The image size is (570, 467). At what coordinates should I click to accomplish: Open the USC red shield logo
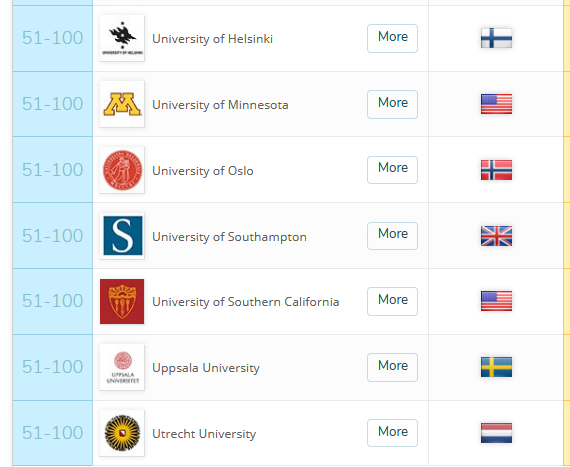click(x=122, y=301)
